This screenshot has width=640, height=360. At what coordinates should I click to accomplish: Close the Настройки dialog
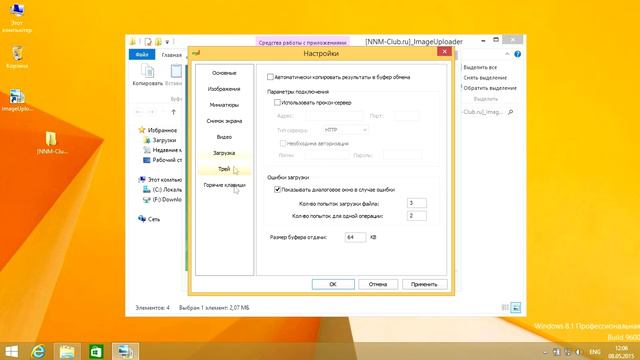(444, 51)
